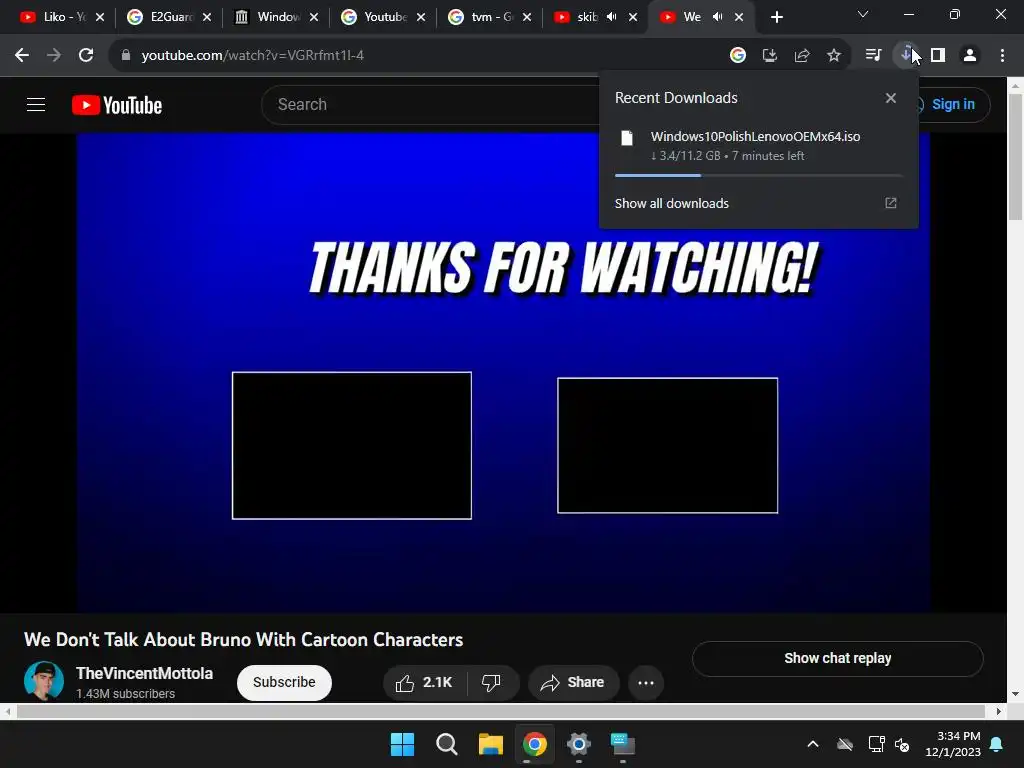1024x768 pixels.
Task: Open YouTube hamburger guide menu
Action: [x=36, y=104]
